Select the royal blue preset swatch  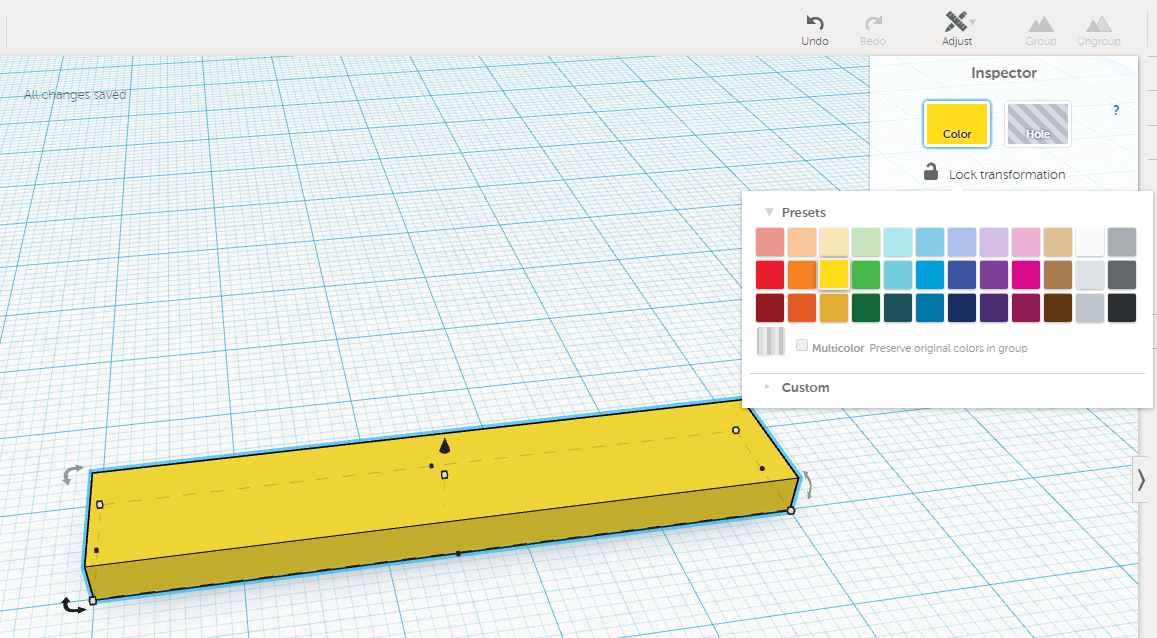click(x=961, y=275)
